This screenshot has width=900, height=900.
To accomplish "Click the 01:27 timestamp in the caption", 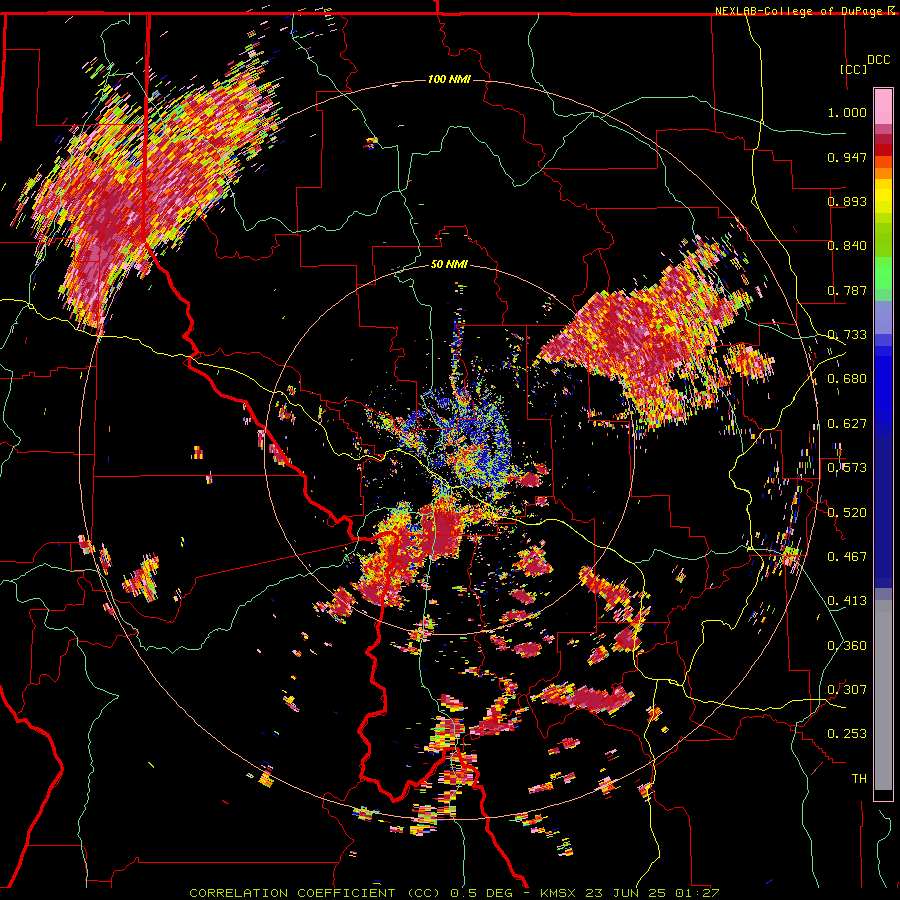I will [x=696, y=893].
